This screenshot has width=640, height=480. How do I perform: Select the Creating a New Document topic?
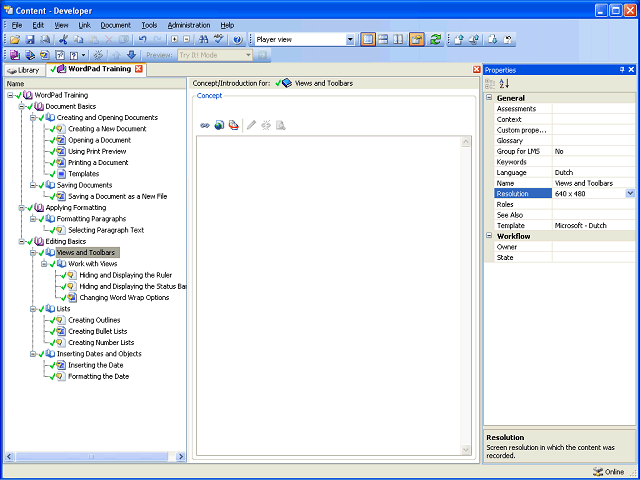pos(107,129)
